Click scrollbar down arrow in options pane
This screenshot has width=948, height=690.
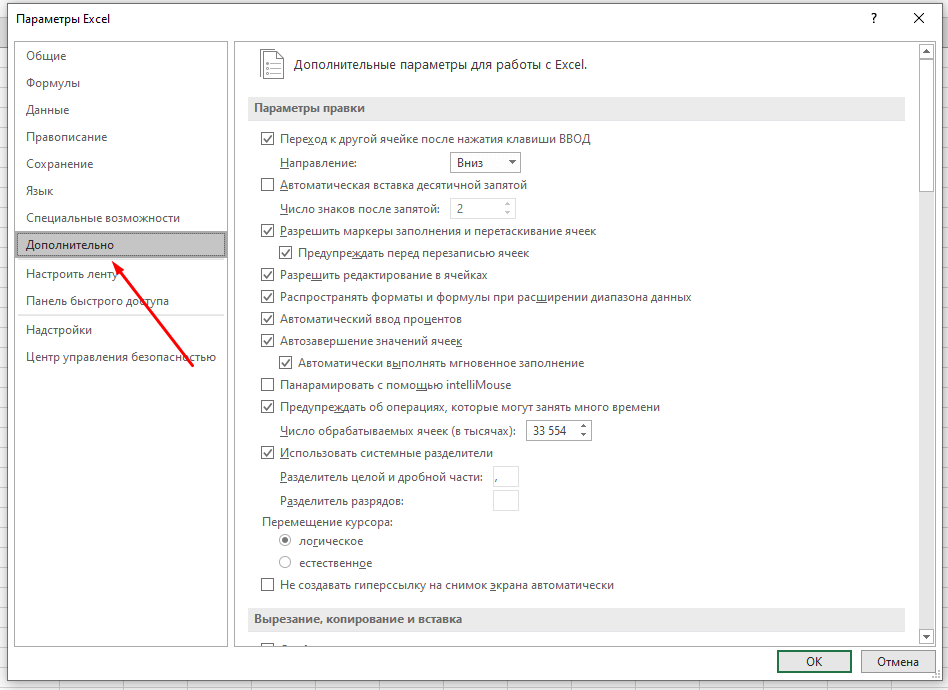[x=926, y=636]
